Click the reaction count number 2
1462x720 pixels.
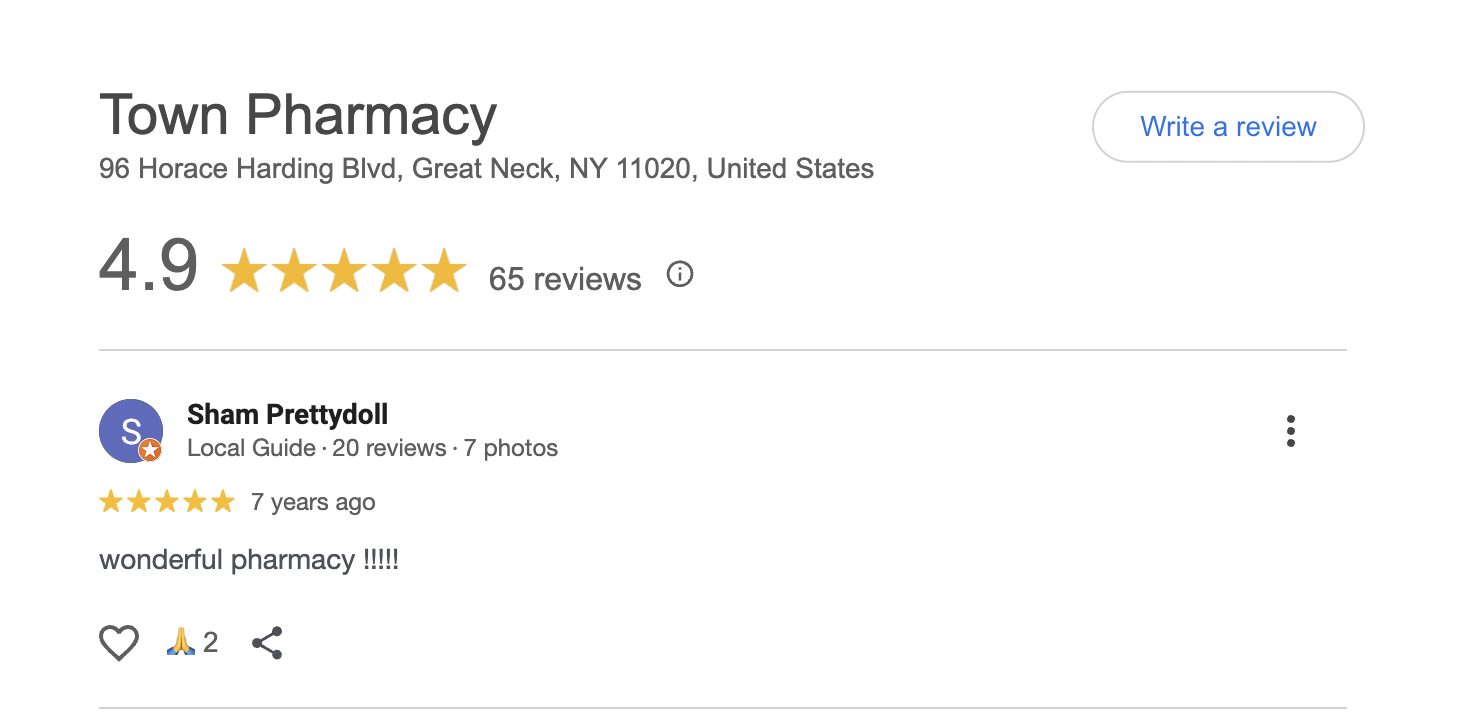210,642
